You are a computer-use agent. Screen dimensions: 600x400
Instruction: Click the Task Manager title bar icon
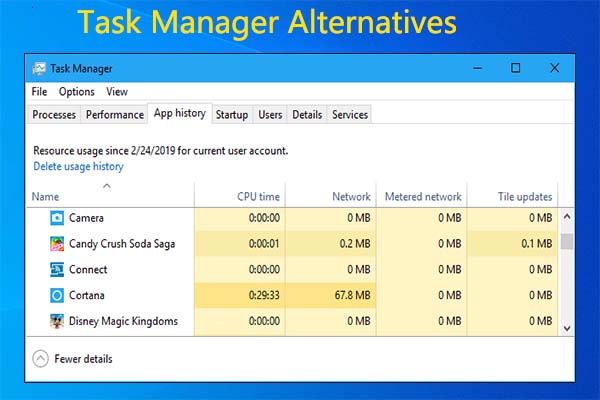[39, 69]
